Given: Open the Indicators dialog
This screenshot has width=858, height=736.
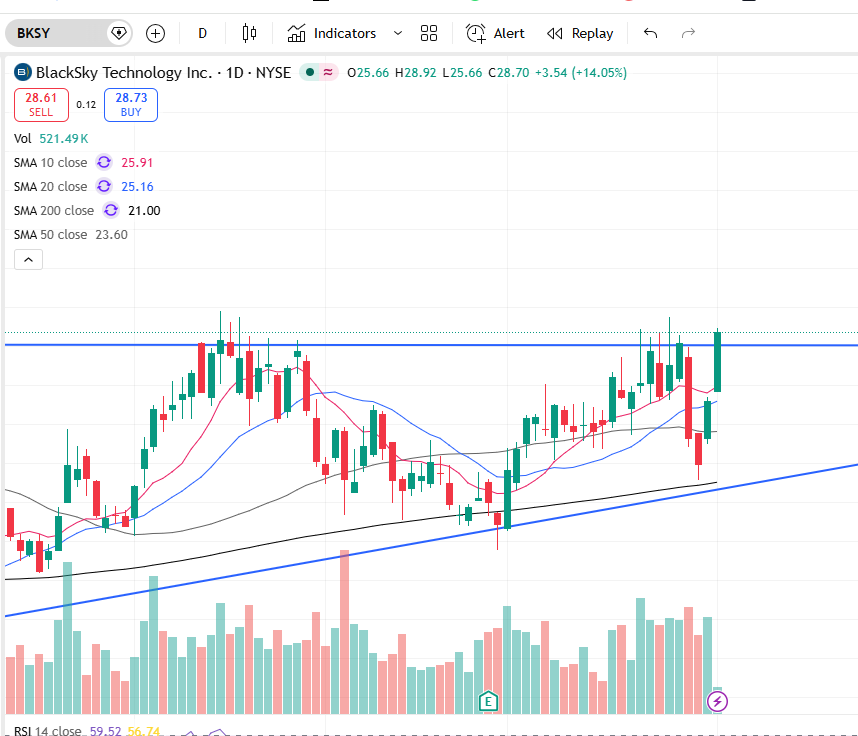Looking at the screenshot, I should pyautogui.click(x=332, y=33).
